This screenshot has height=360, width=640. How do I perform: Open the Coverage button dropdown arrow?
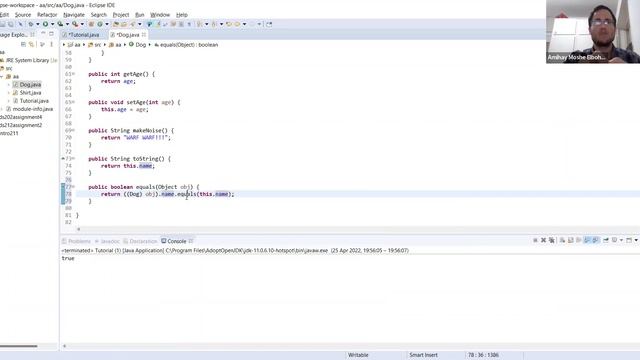[x=67, y=24]
